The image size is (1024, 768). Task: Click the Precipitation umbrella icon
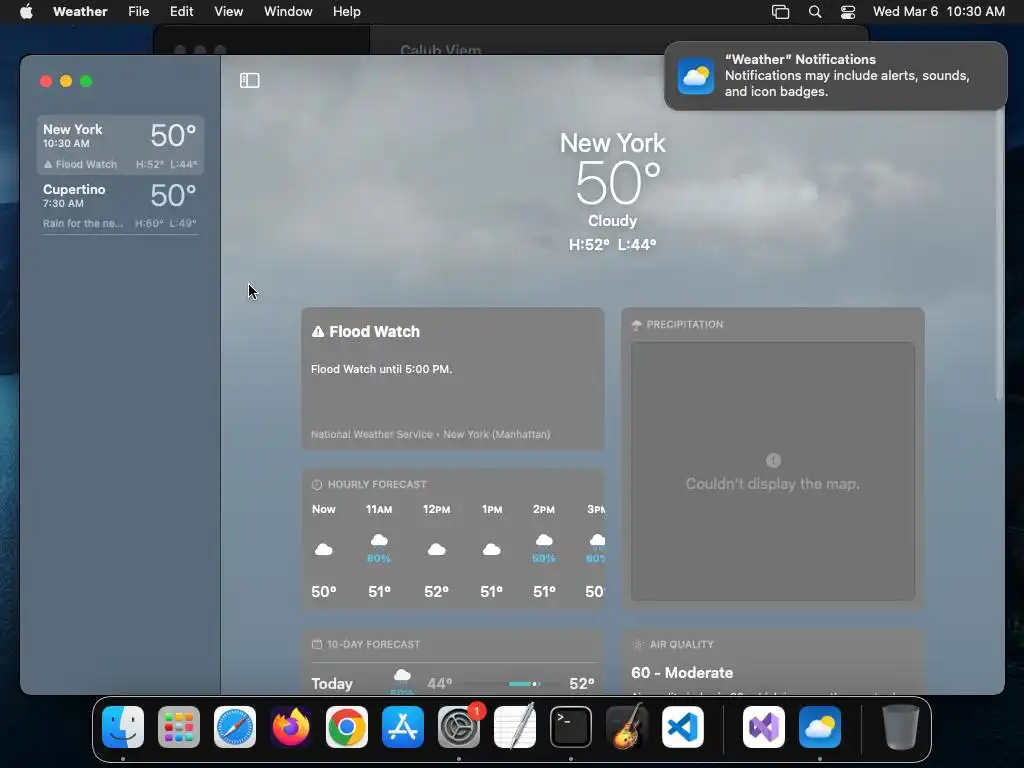point(637,325)
